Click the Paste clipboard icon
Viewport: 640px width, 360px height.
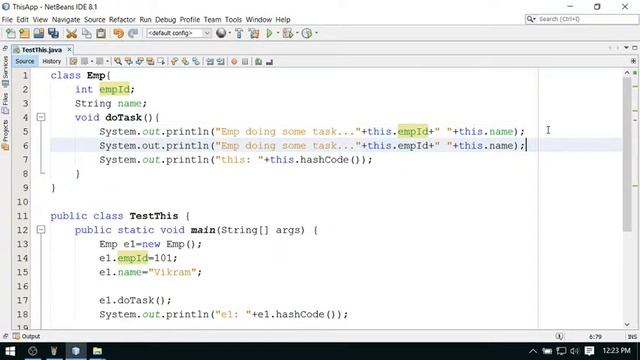coord(101,33)
